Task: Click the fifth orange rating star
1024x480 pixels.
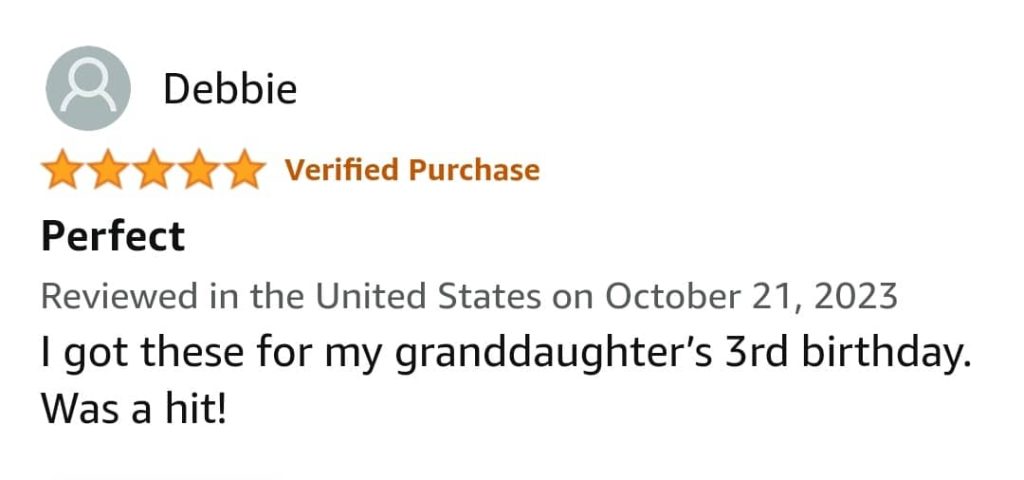Action: tap(244, 169)
